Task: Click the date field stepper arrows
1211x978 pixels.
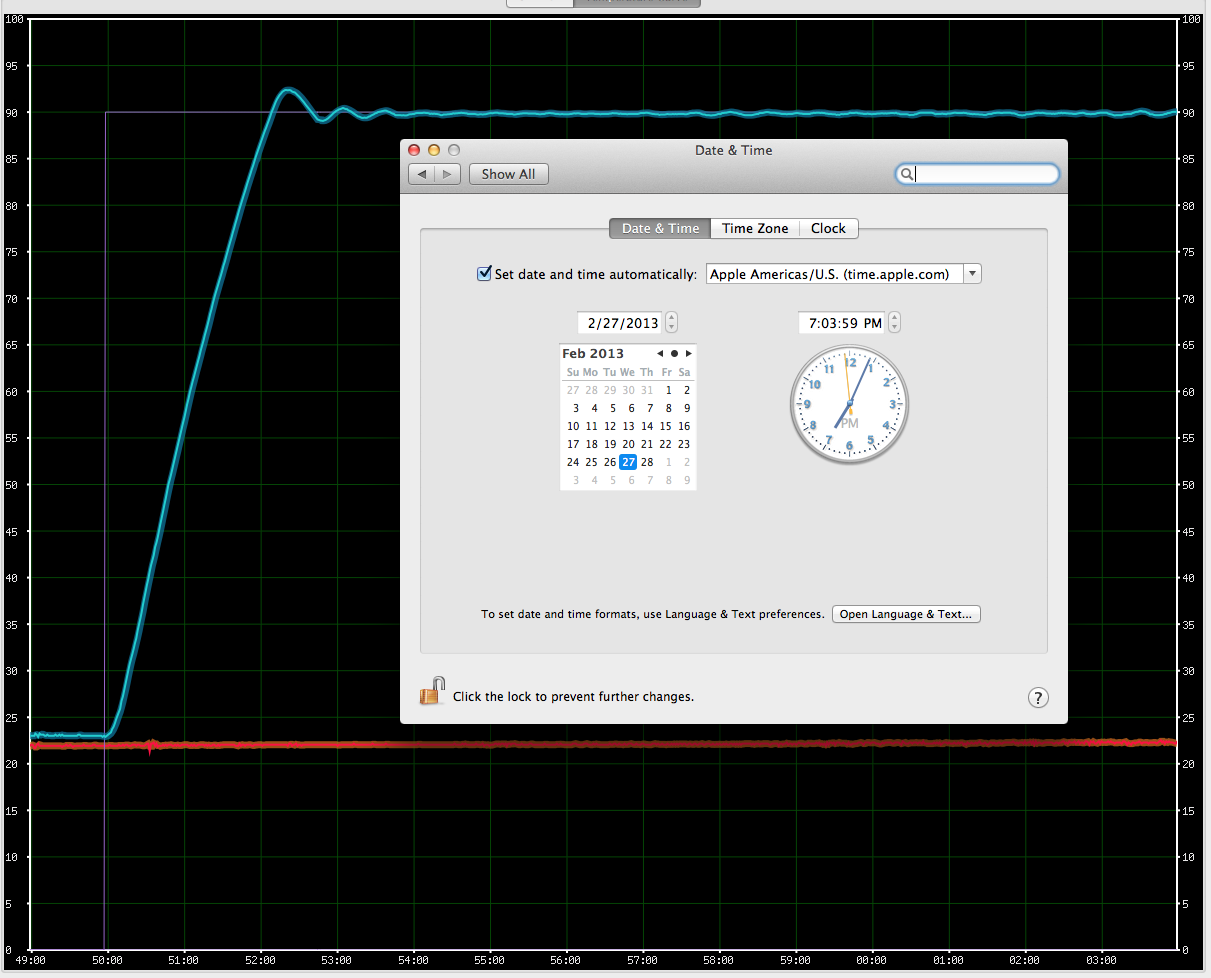Action: point(671,322)
